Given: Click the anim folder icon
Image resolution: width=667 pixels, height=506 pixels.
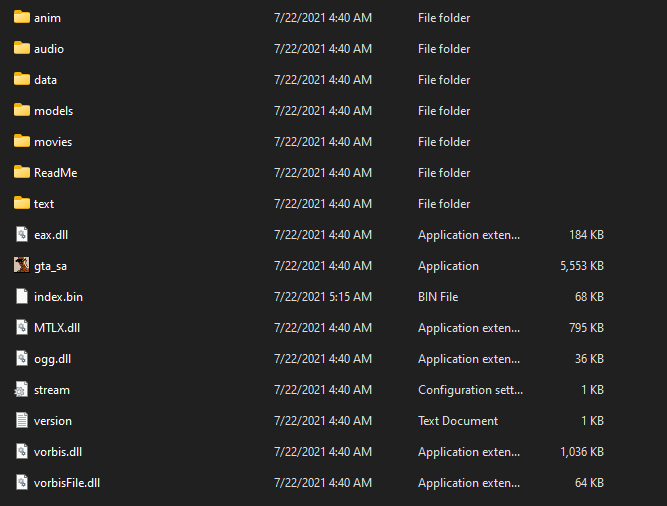Looking at the screenshot, I should point(22,17).
